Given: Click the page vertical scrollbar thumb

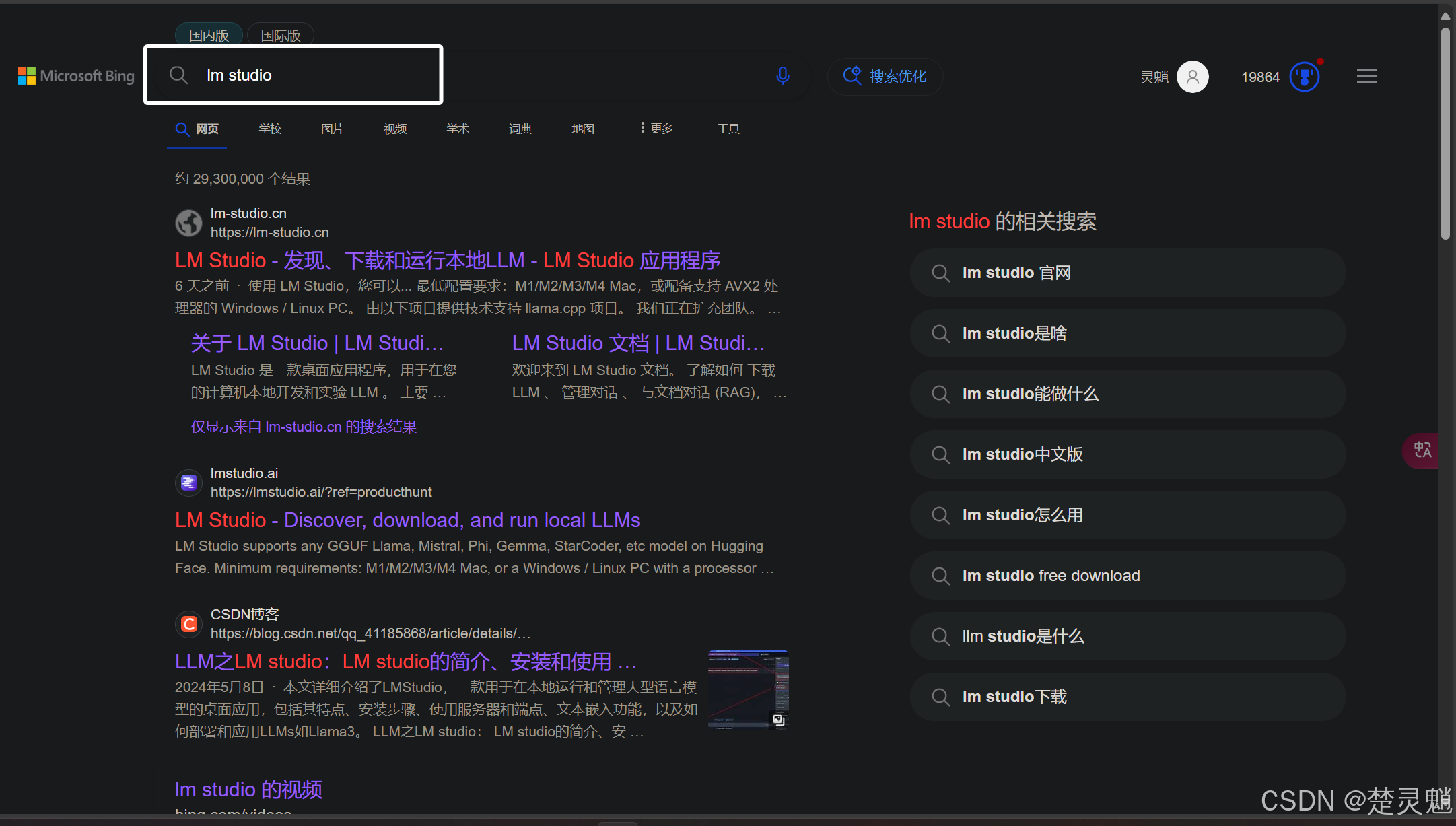Looking at the screenshot, I should (x=1445, y=135).
